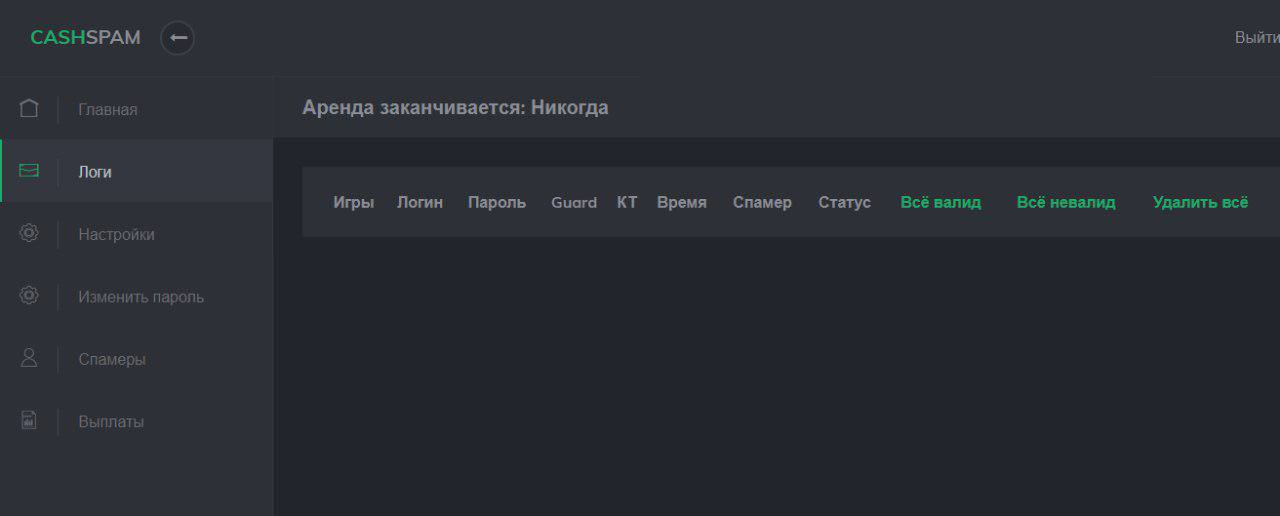Click the CASHSPAM logo
1280x516 pixels.
pyautogui.click(x=85, y=38)
